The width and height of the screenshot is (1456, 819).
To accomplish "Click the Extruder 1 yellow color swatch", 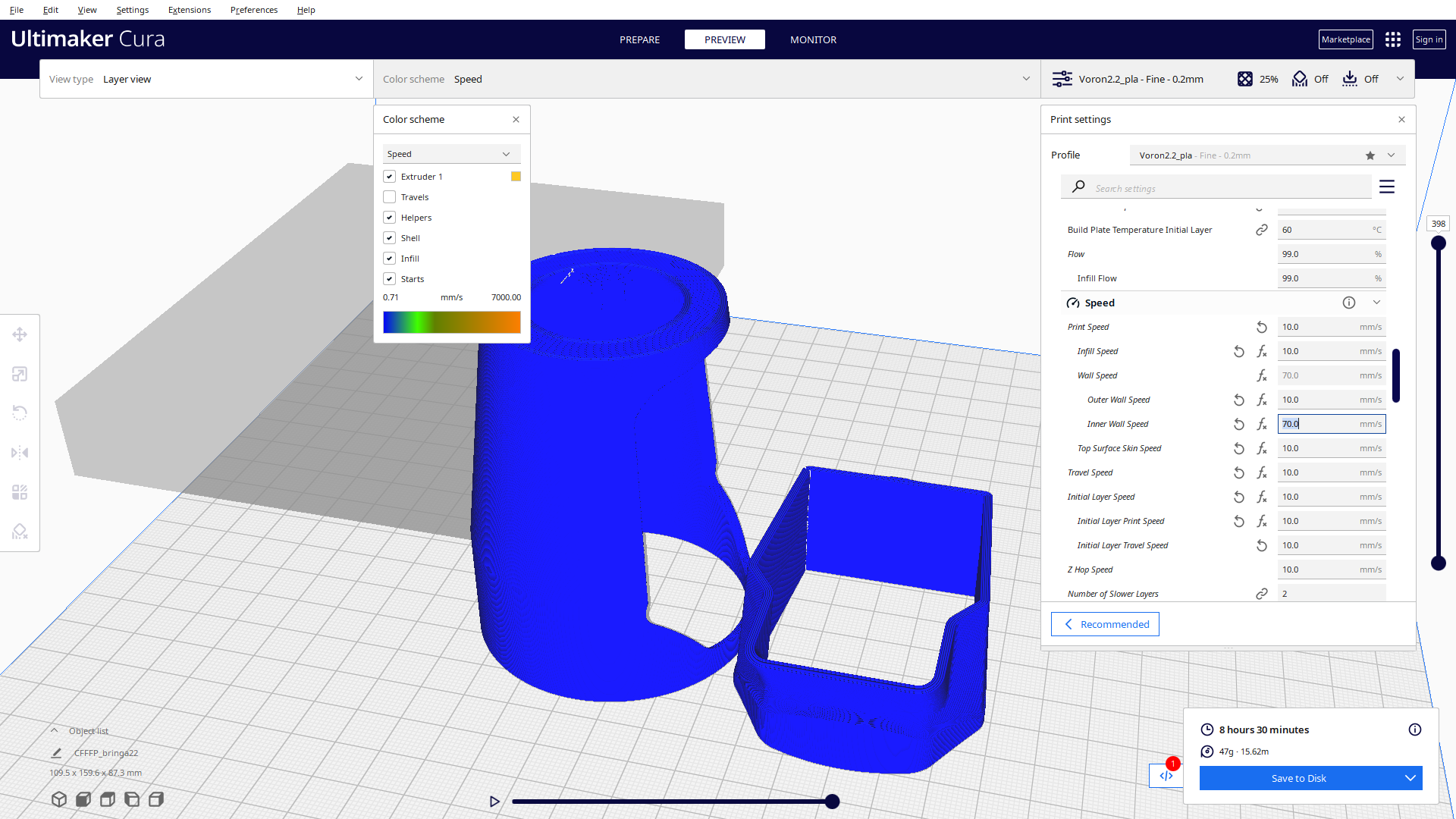I will pos(516,177).
